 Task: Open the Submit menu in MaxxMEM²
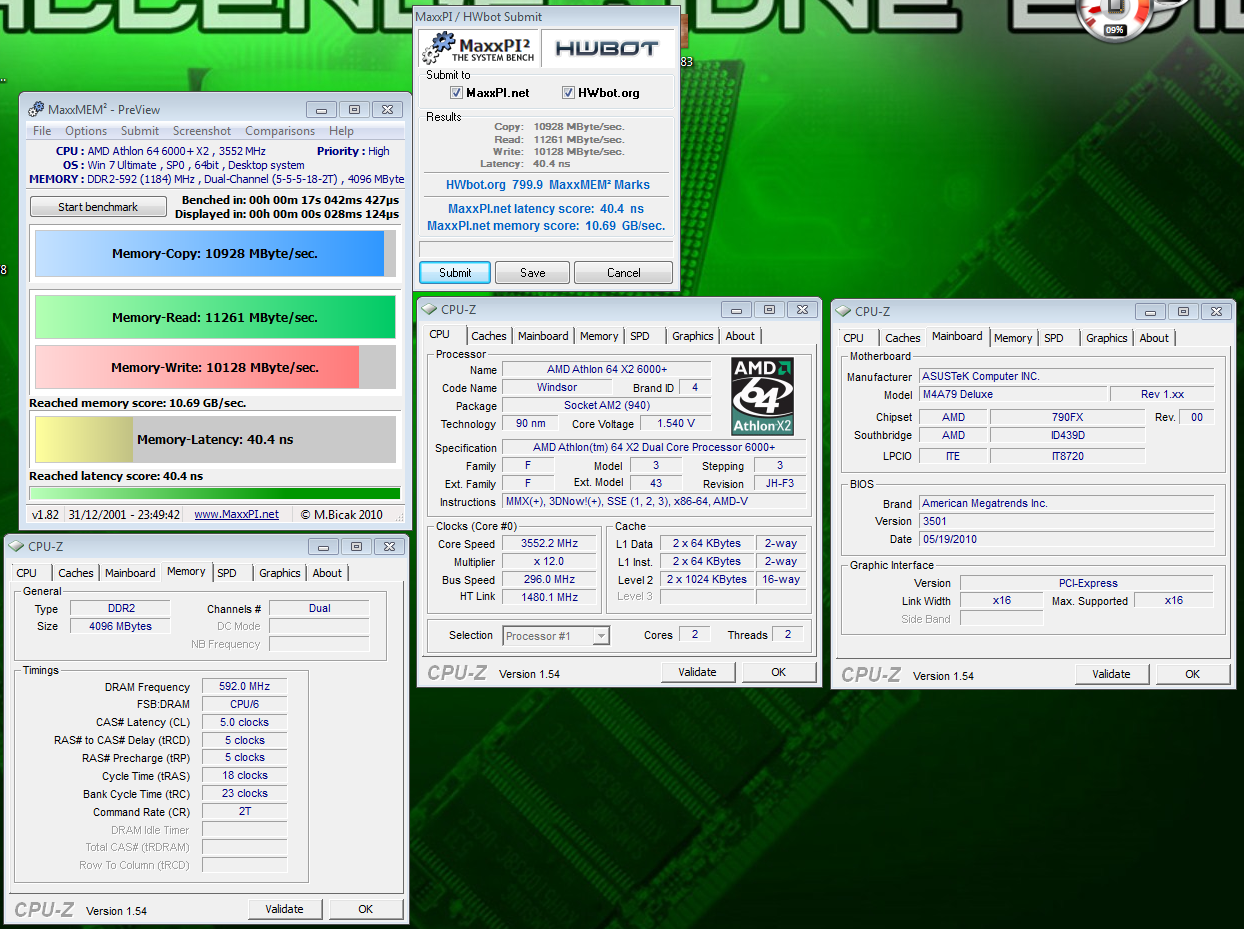(140, 131)
